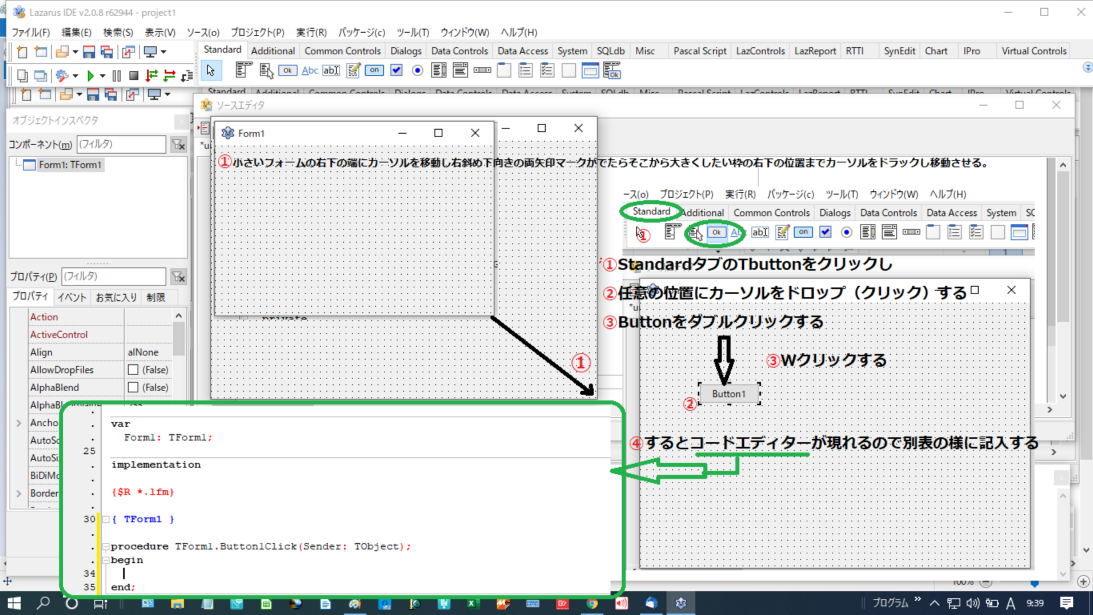Pick the TPopupMenu component in the main palette
Screen dimensions: 1093x615
(x=266, y=70)
